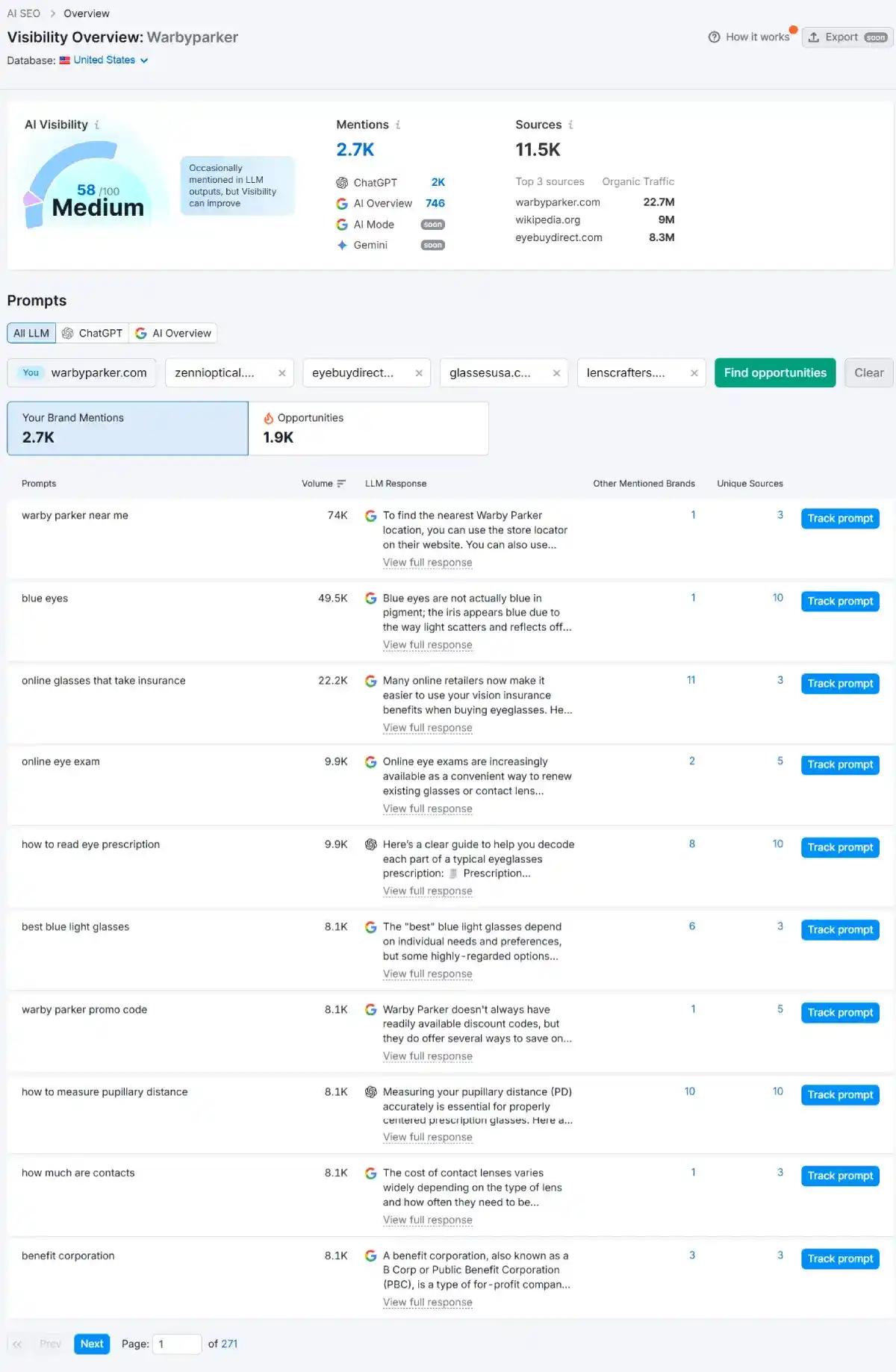Click the Google icon in warby parker near me row
The image size is (896, 1372).
(x=370, y=516)
